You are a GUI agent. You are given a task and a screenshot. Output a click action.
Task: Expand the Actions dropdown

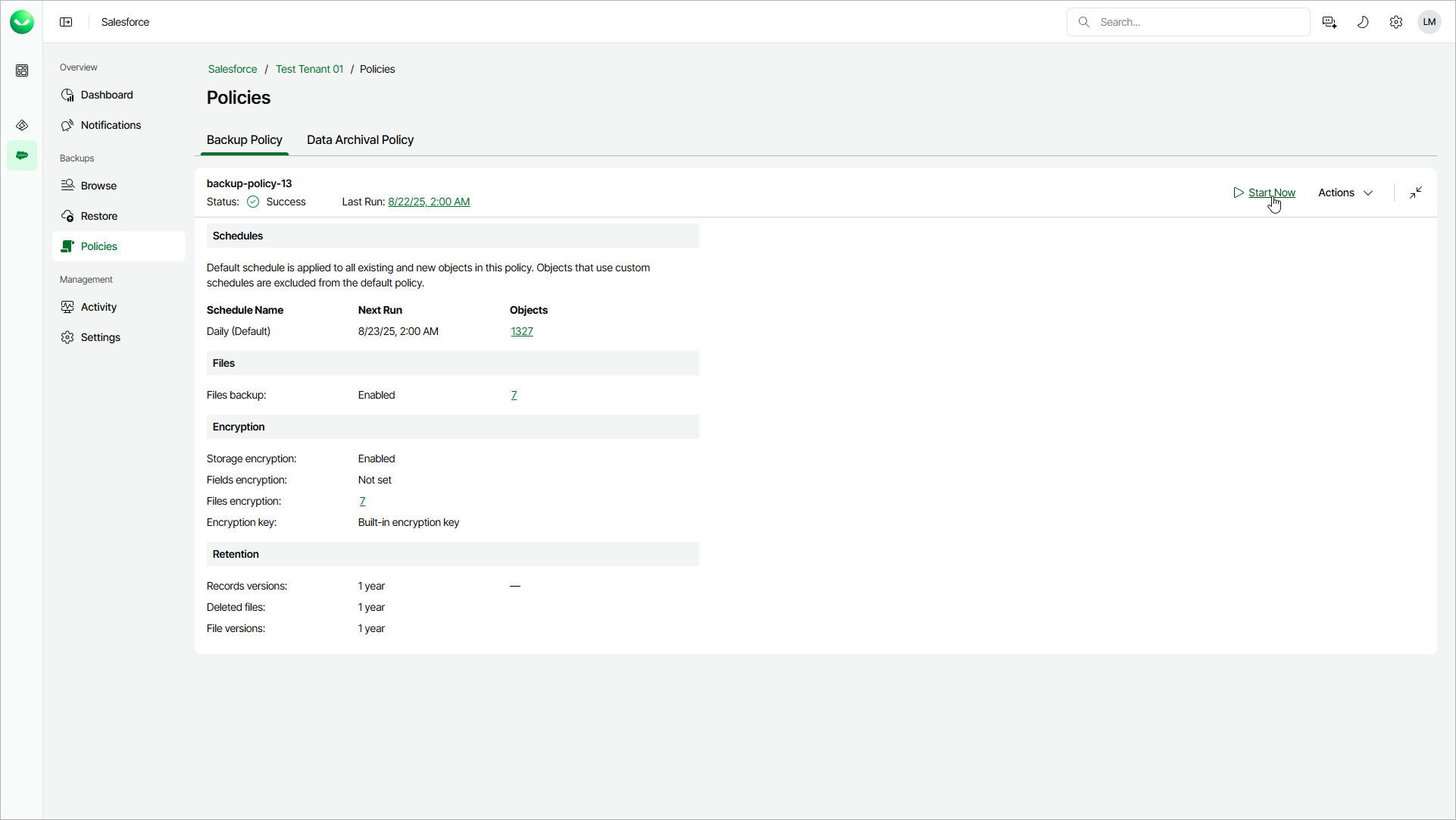coord(1345,192)
